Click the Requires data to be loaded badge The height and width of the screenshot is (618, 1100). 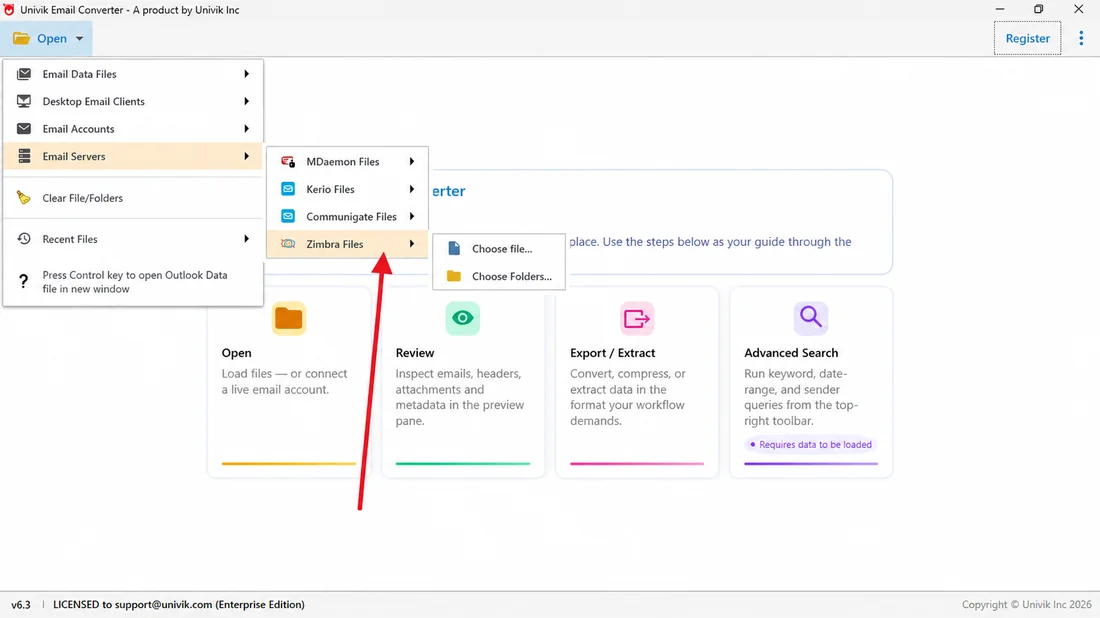coord(810,445)
